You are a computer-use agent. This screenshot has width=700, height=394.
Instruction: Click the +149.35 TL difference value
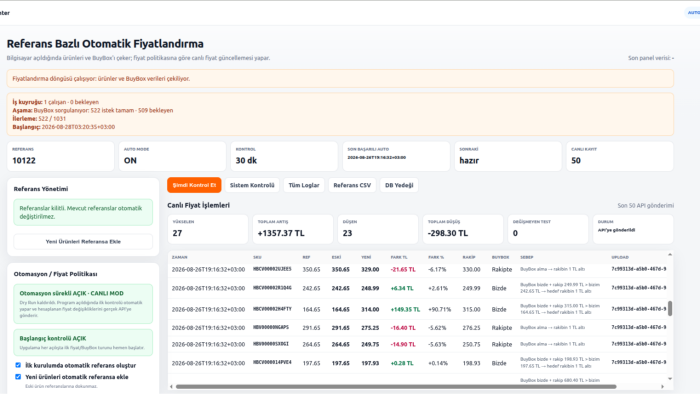405,309
